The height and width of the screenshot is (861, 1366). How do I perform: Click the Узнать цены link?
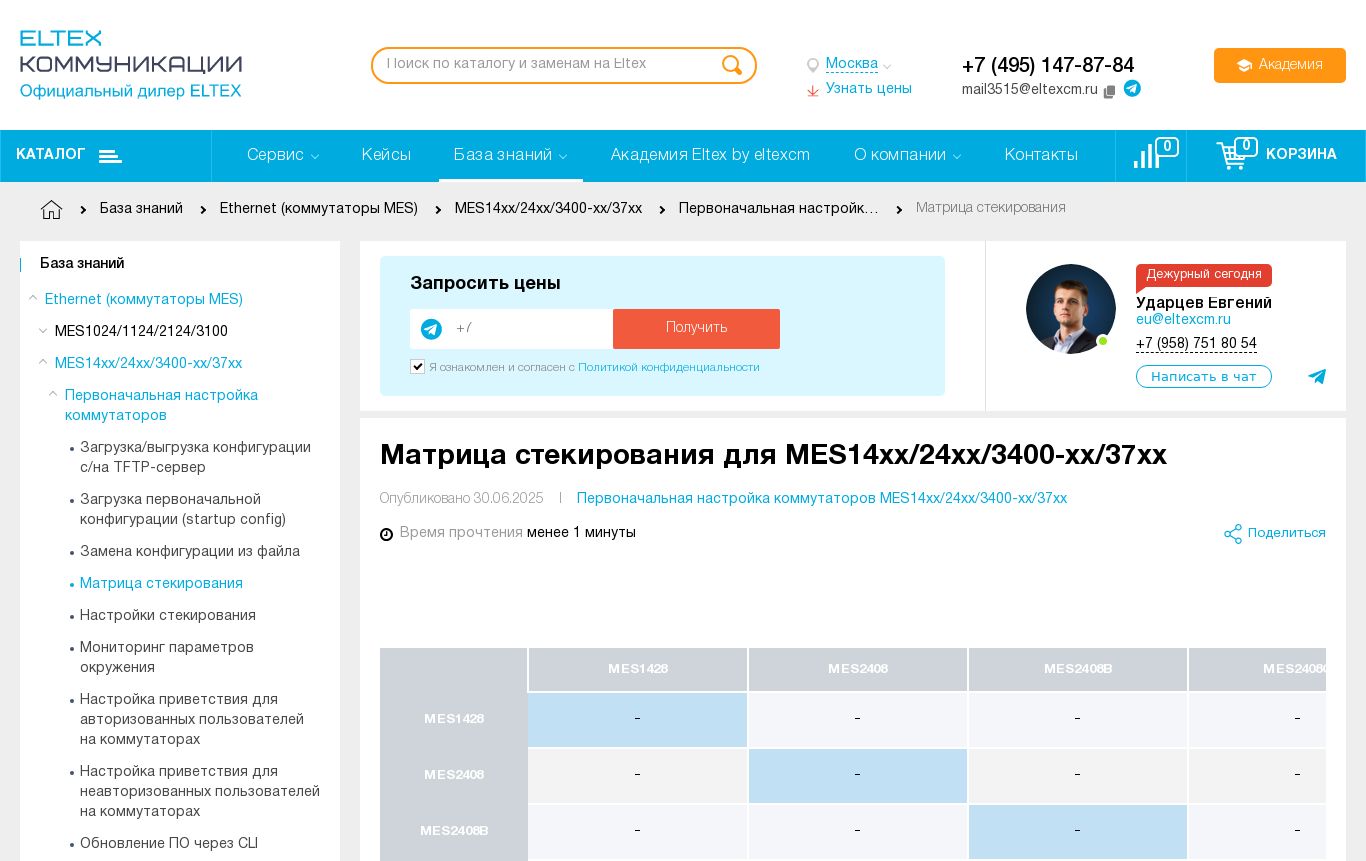click(x=869, y=89)
